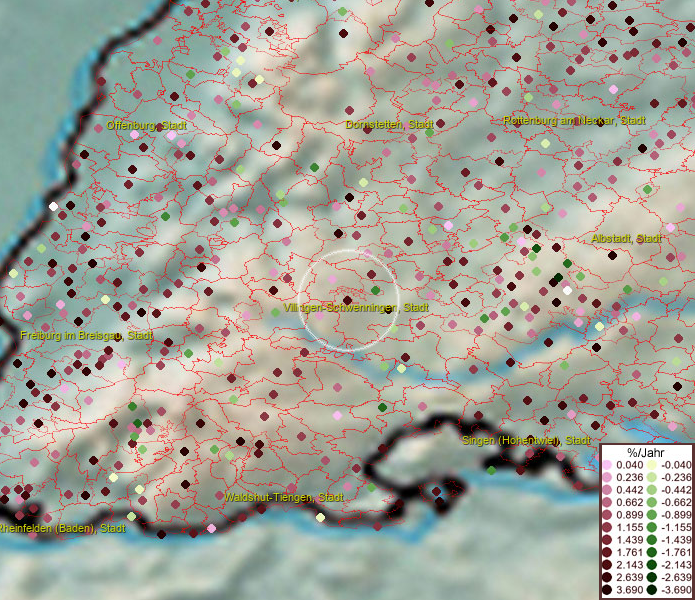The width and height of the screenshot is (695, 600).
Task: Click the dark data point inside white circle
Action: coord(347,299)
